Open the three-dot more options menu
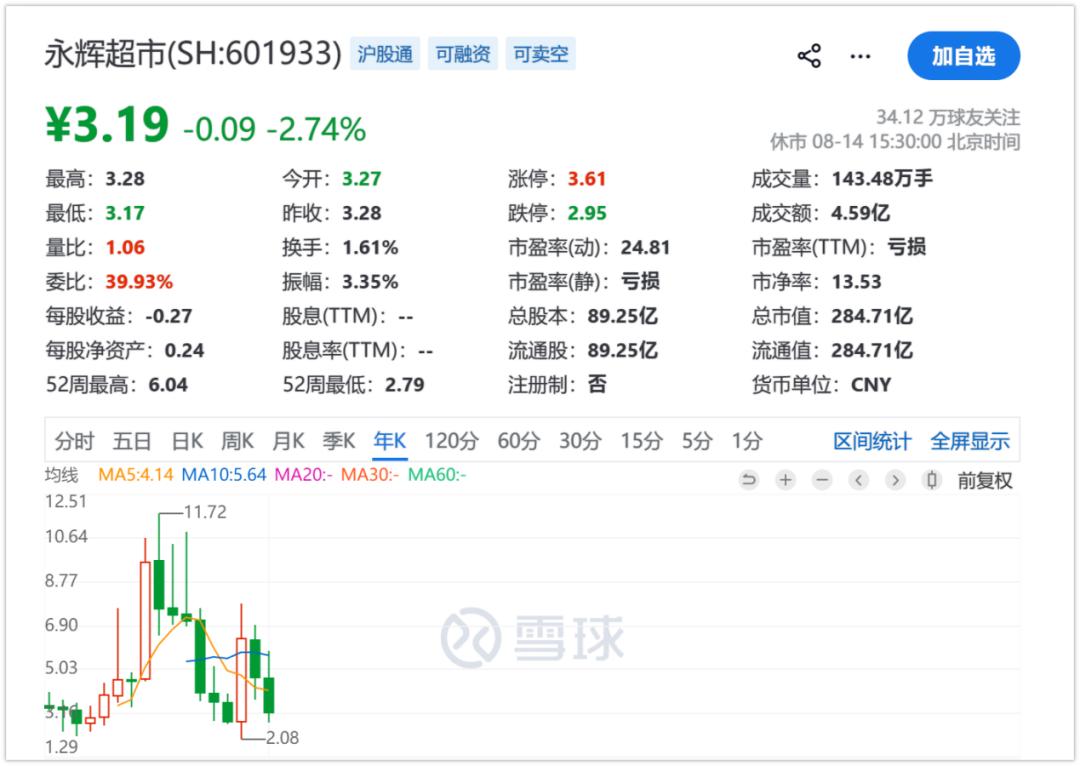This screenshot has width=1080, height=766. point(860,56)
